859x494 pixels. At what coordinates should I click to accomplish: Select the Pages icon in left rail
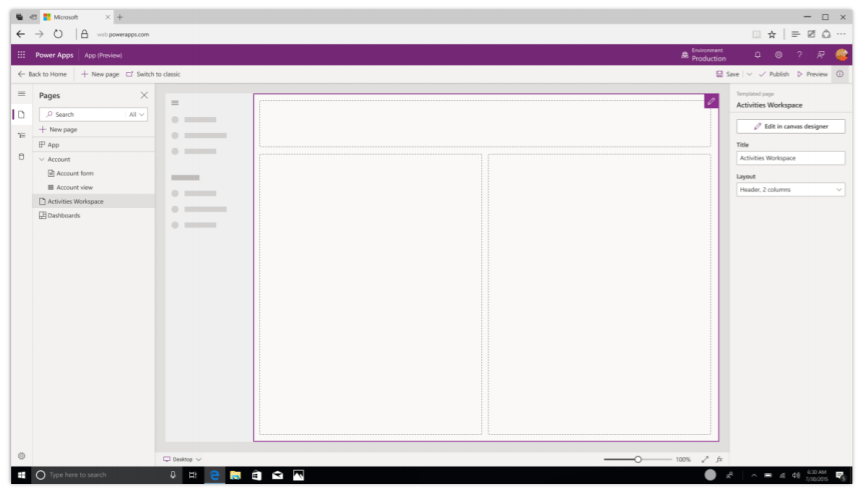pos(21,115)
